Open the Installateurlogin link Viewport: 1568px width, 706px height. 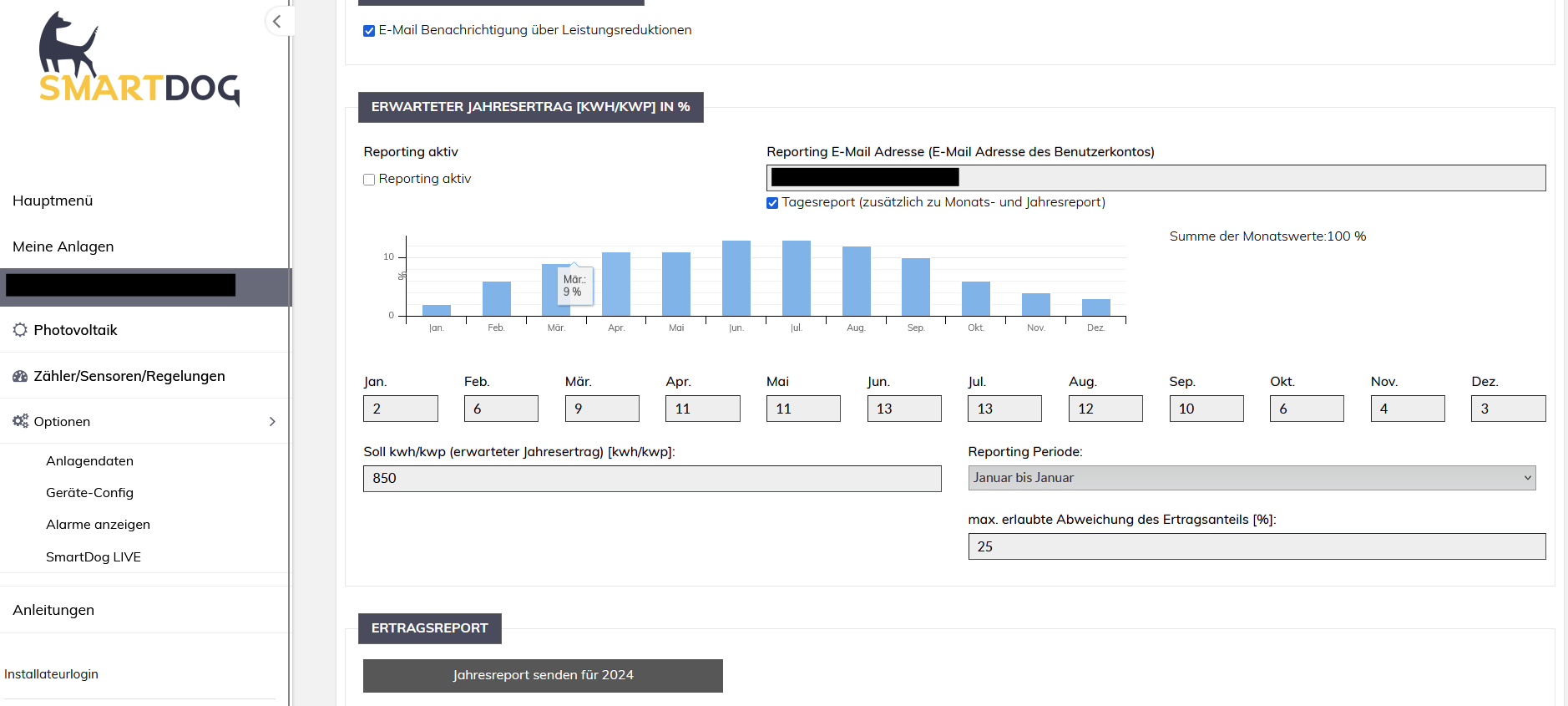(x=51, y=674)
